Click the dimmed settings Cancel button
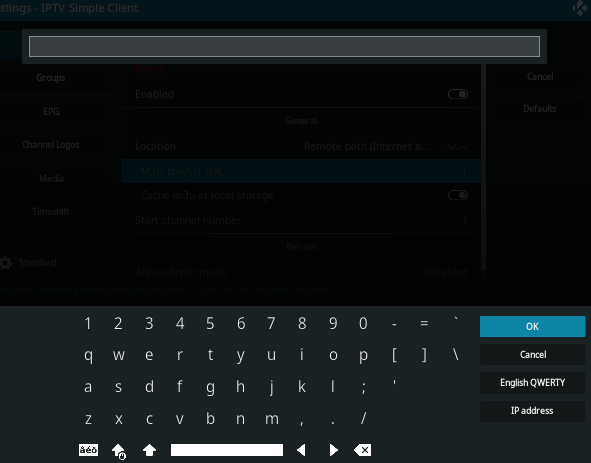Viewport: 591px width, 463px height. click(x=540, y=77)
